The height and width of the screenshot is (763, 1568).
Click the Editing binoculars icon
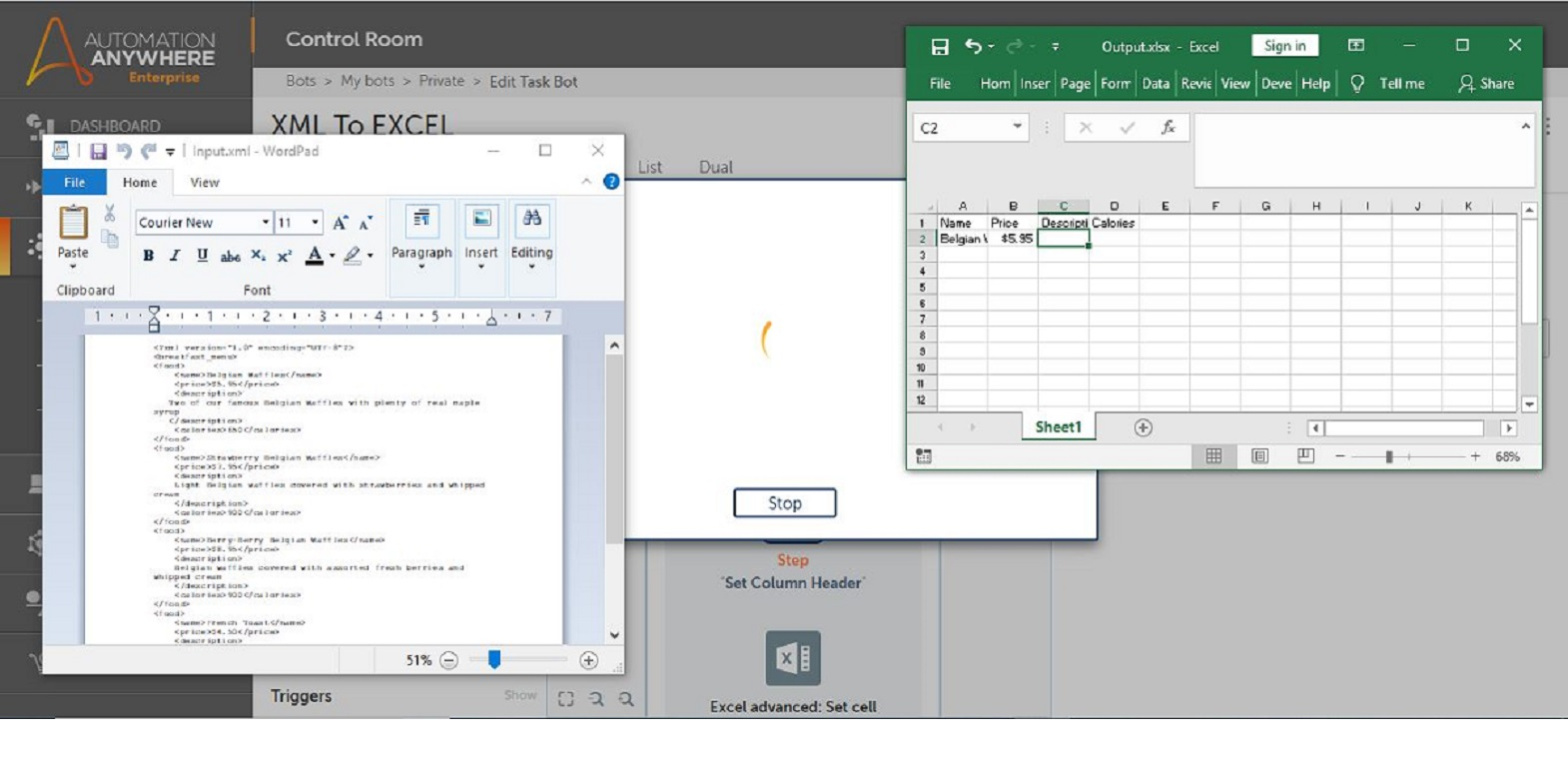(531, 219)
